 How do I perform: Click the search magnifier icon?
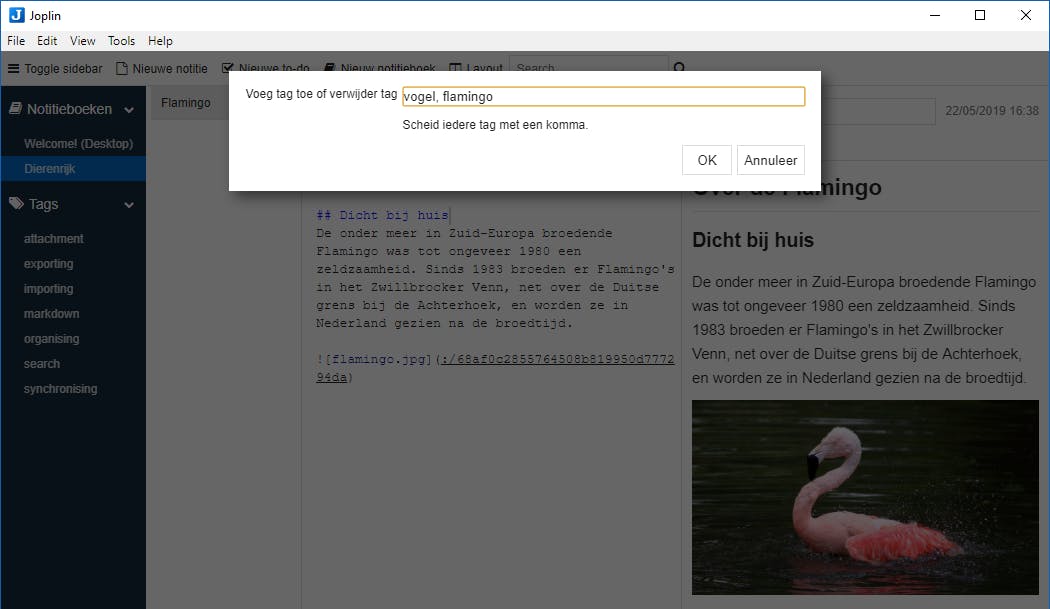tap(679, 67)
